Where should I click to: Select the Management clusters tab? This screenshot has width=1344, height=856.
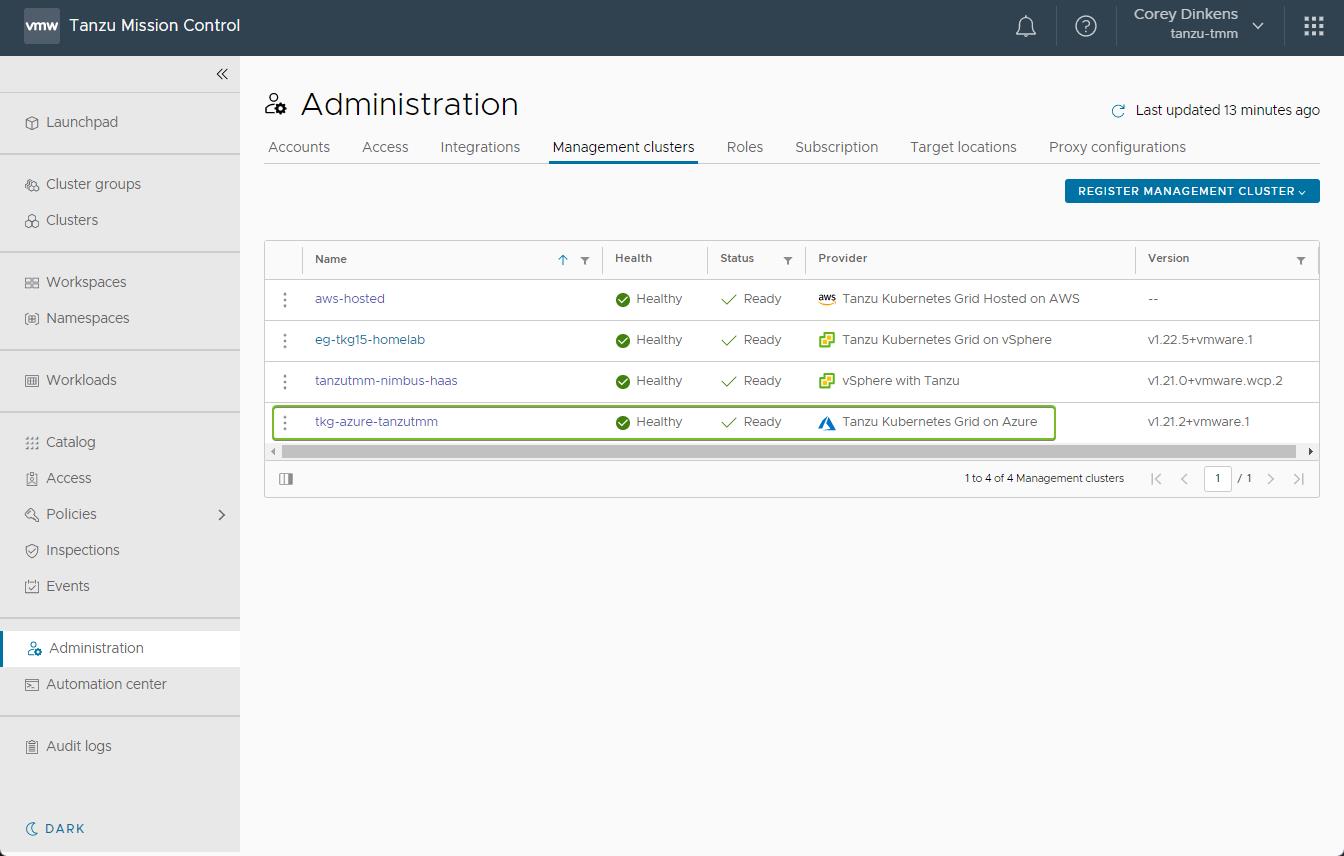pyautogui.click(x=623, y=147)
